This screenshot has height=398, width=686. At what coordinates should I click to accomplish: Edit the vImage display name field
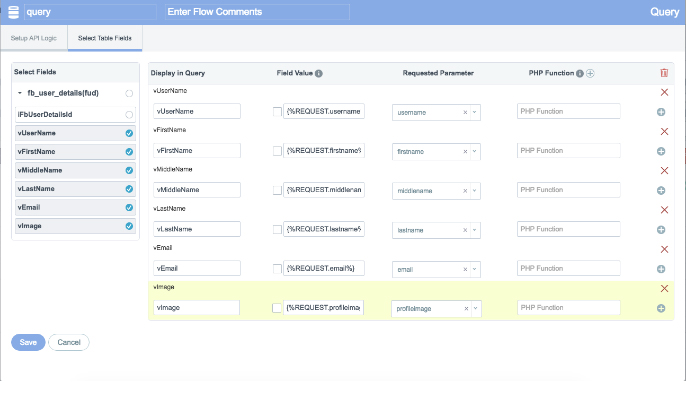click(196, 307)
